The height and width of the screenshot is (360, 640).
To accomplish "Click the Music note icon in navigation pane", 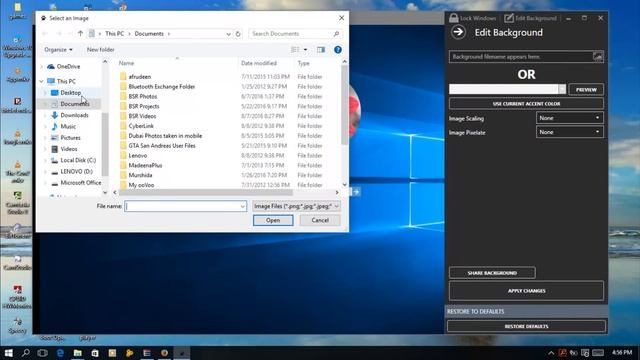I will coord(55,127).
